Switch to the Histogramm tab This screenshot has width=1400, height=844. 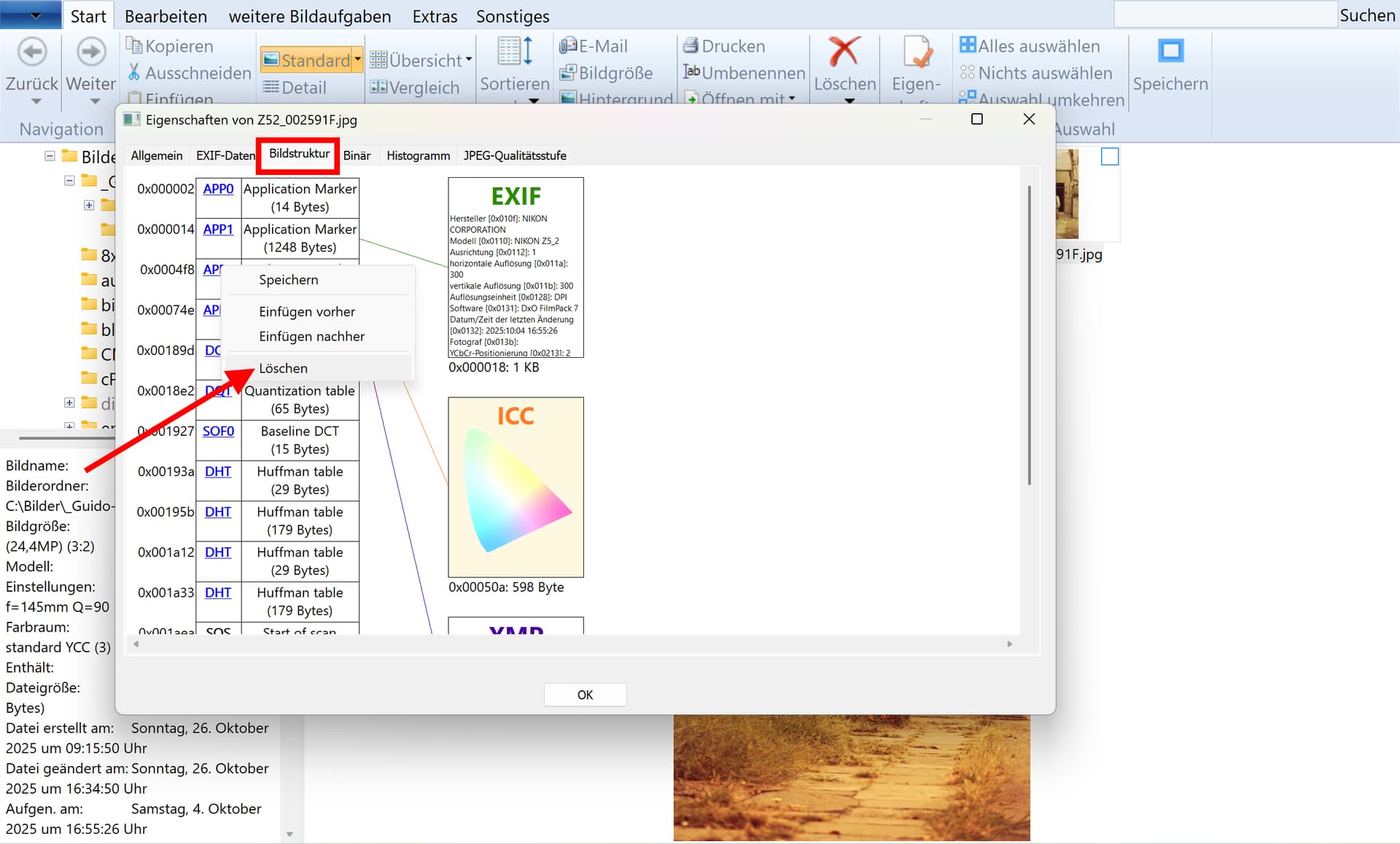[x=418, y=155]
